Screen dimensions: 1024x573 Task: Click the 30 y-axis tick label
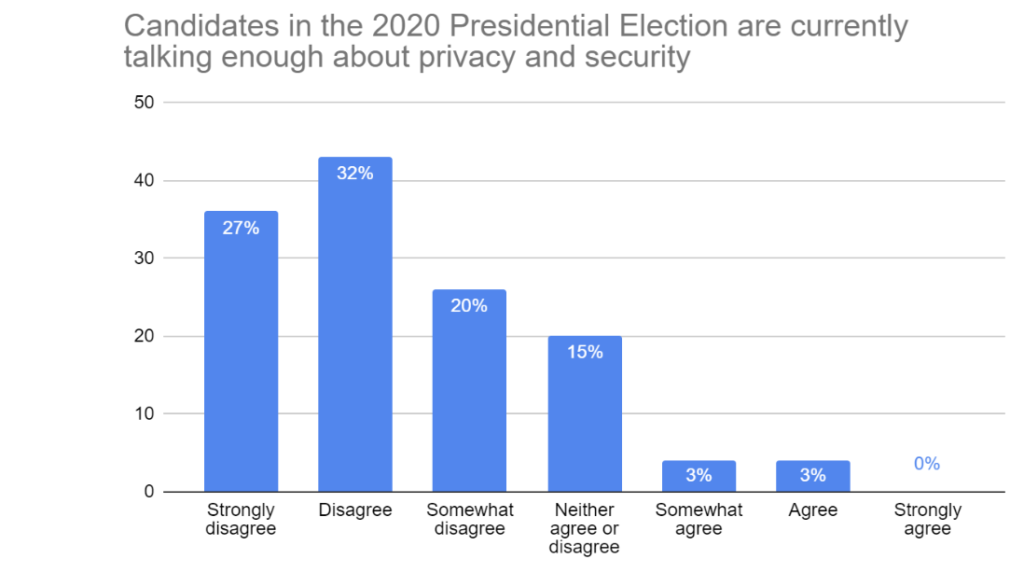pos(142,258)
